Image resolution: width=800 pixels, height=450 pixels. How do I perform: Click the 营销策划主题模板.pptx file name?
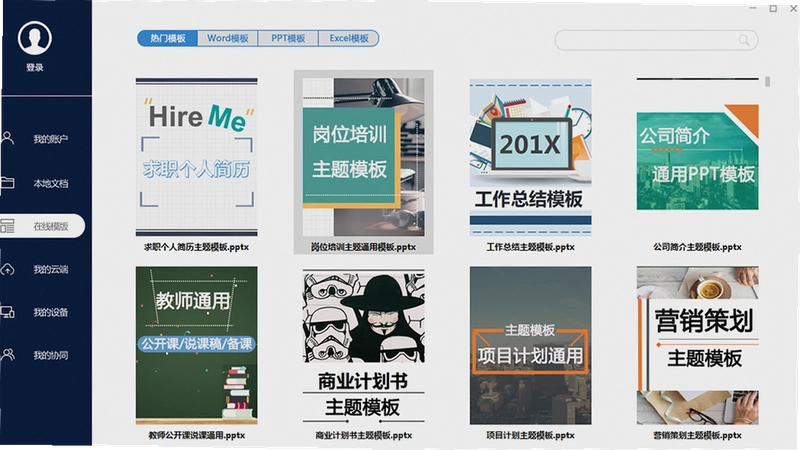click(697, 435)
